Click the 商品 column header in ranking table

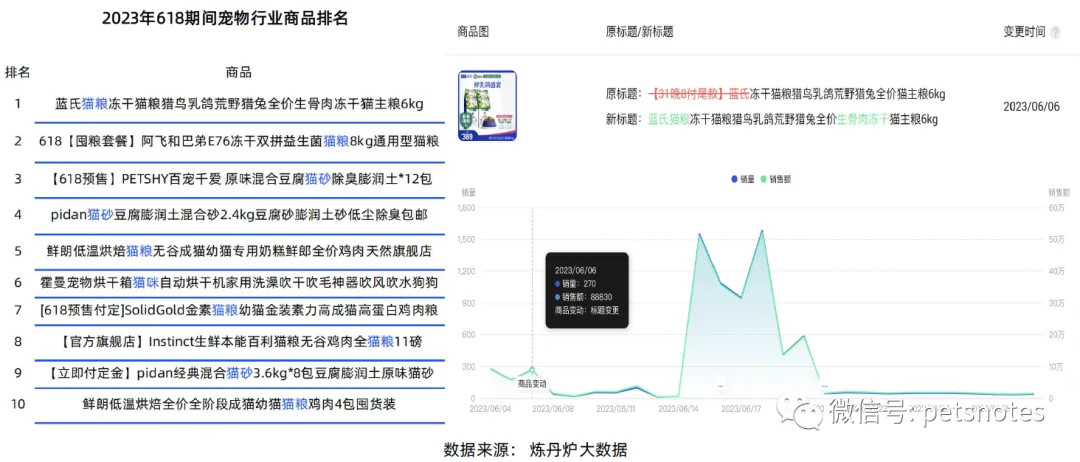pyautogui.click(x=238, y=72)
